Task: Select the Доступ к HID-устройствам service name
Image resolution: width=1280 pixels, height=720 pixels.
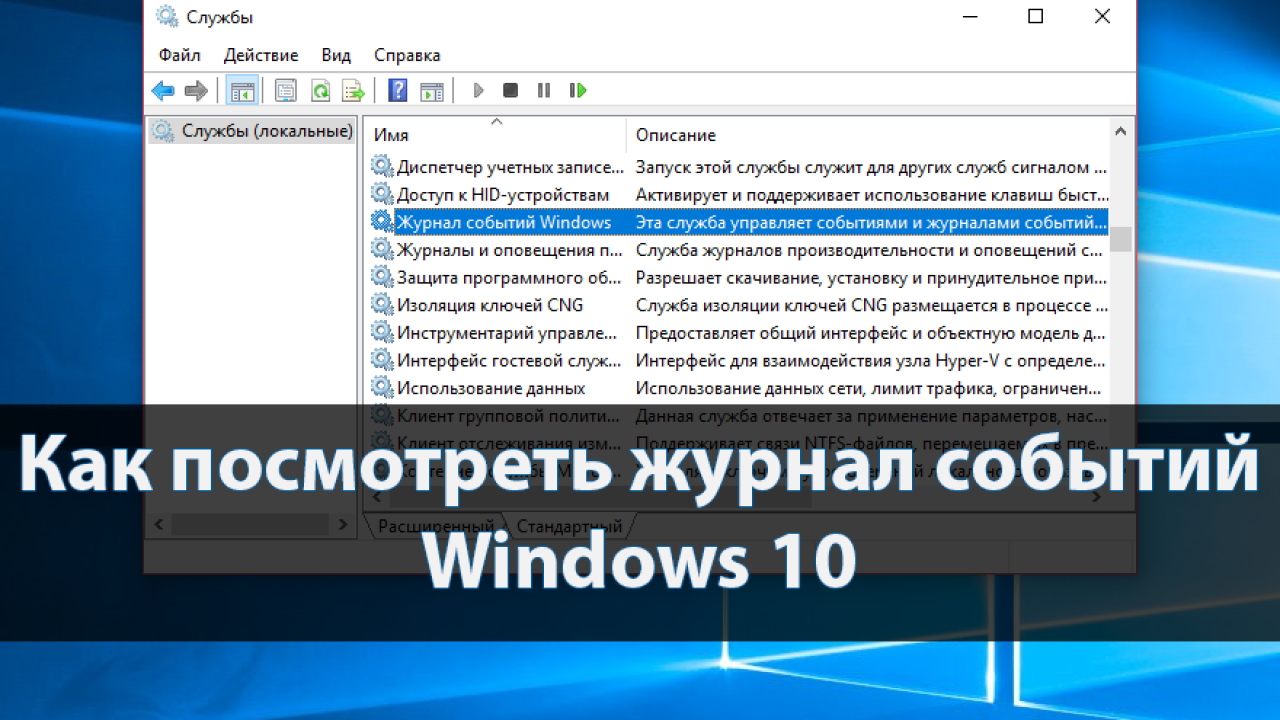Action: (x=502, y=194)
